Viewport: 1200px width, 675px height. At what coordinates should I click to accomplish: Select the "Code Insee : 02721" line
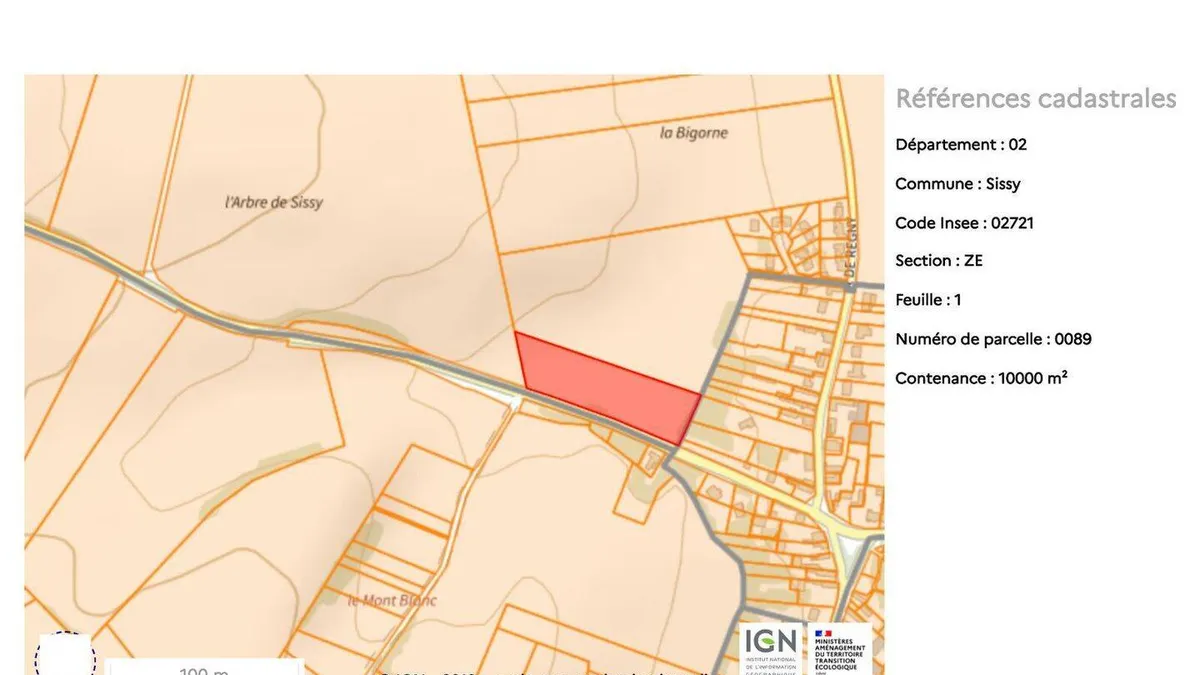[x=965, y=223]
